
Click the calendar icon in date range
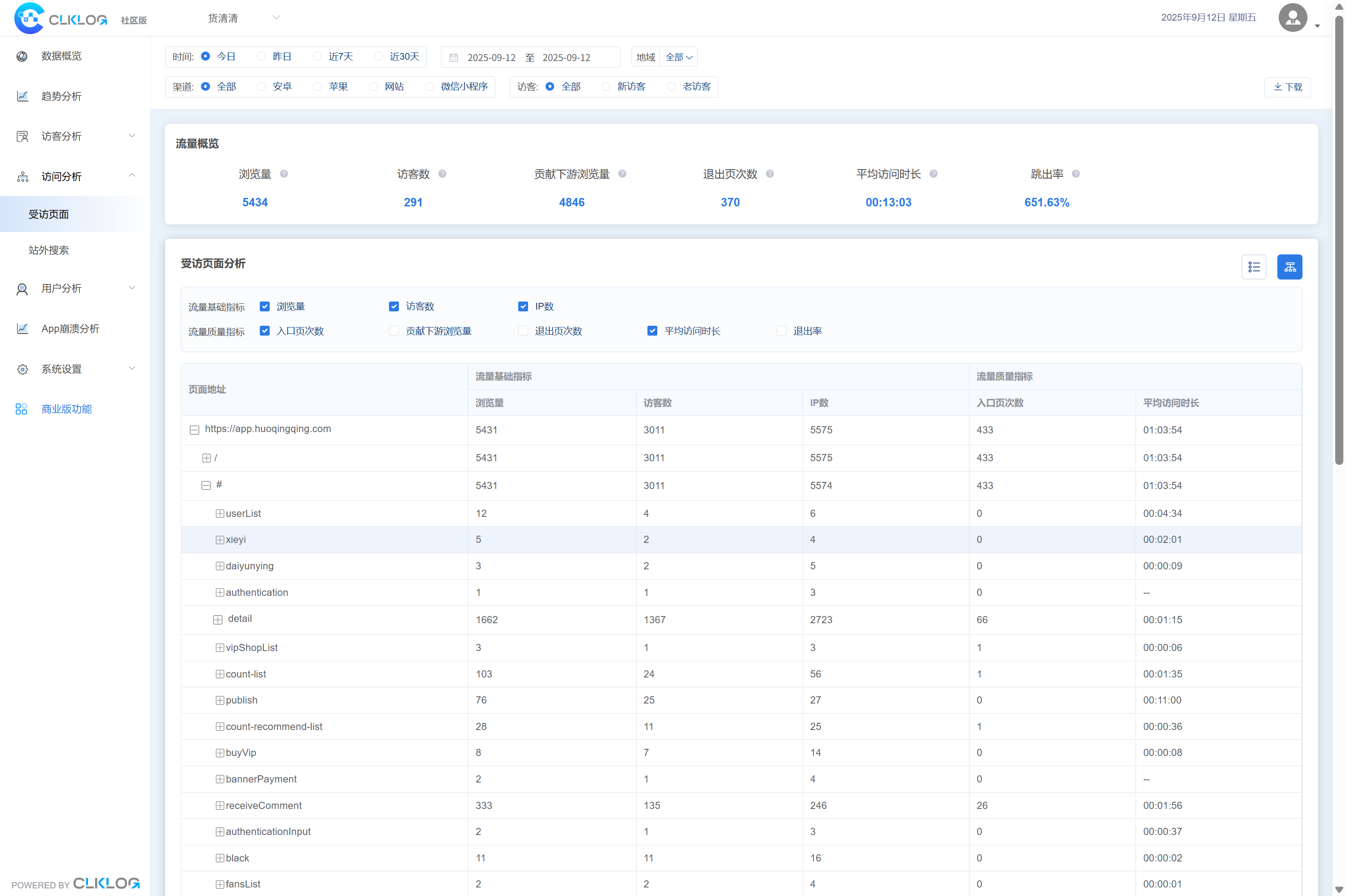point(454,58)
